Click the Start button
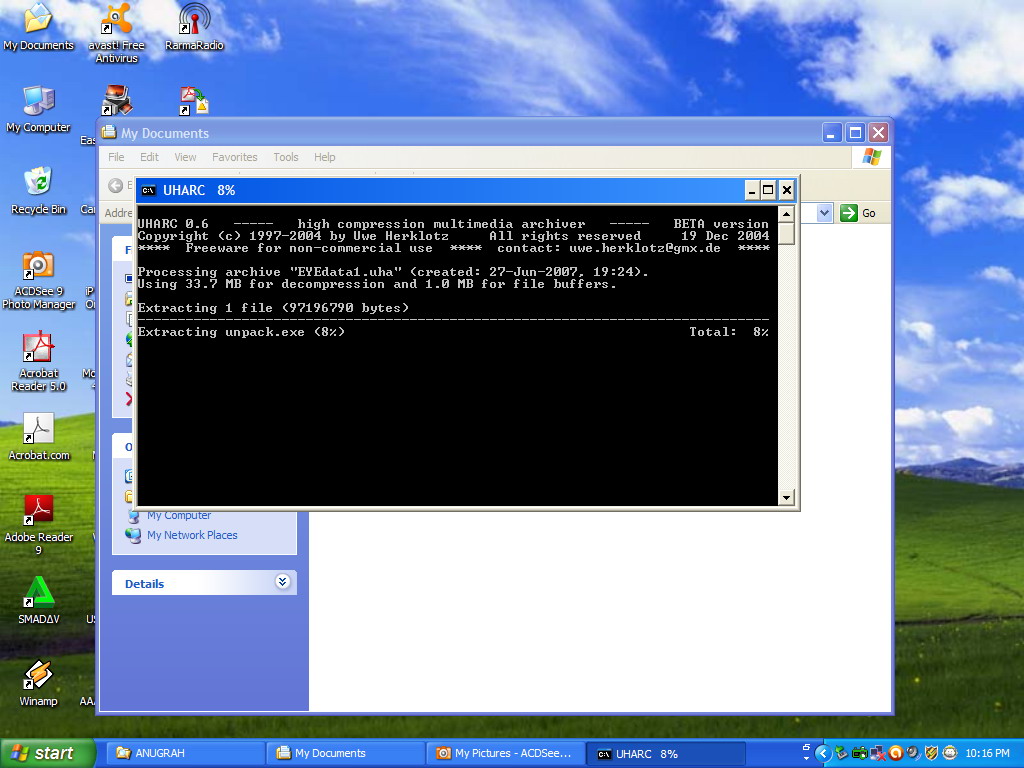The width and height of the screenshot is (1024, 768). pyautogui.click(x=47, y=753)
